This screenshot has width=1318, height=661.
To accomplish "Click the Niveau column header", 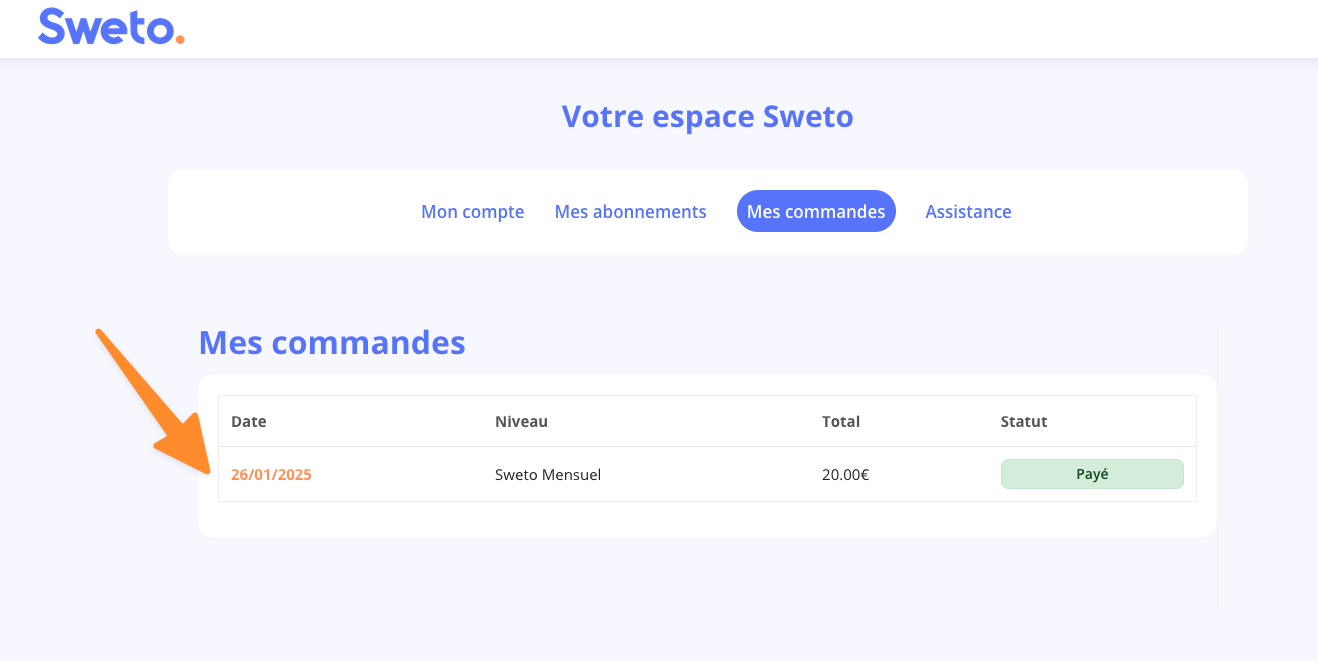I will tap(521, 422).
